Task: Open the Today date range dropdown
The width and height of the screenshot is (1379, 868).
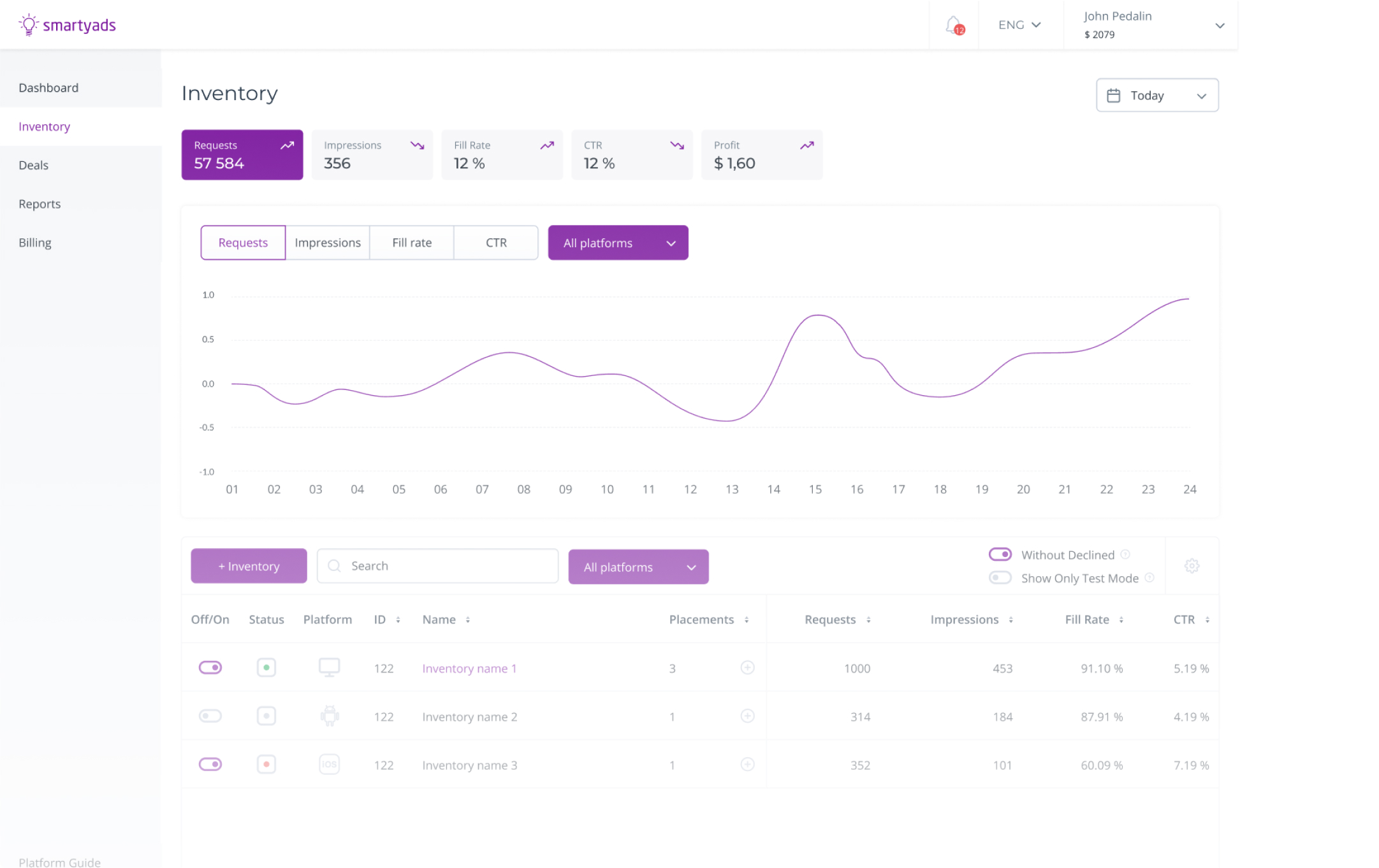Action: point(1156,95)
